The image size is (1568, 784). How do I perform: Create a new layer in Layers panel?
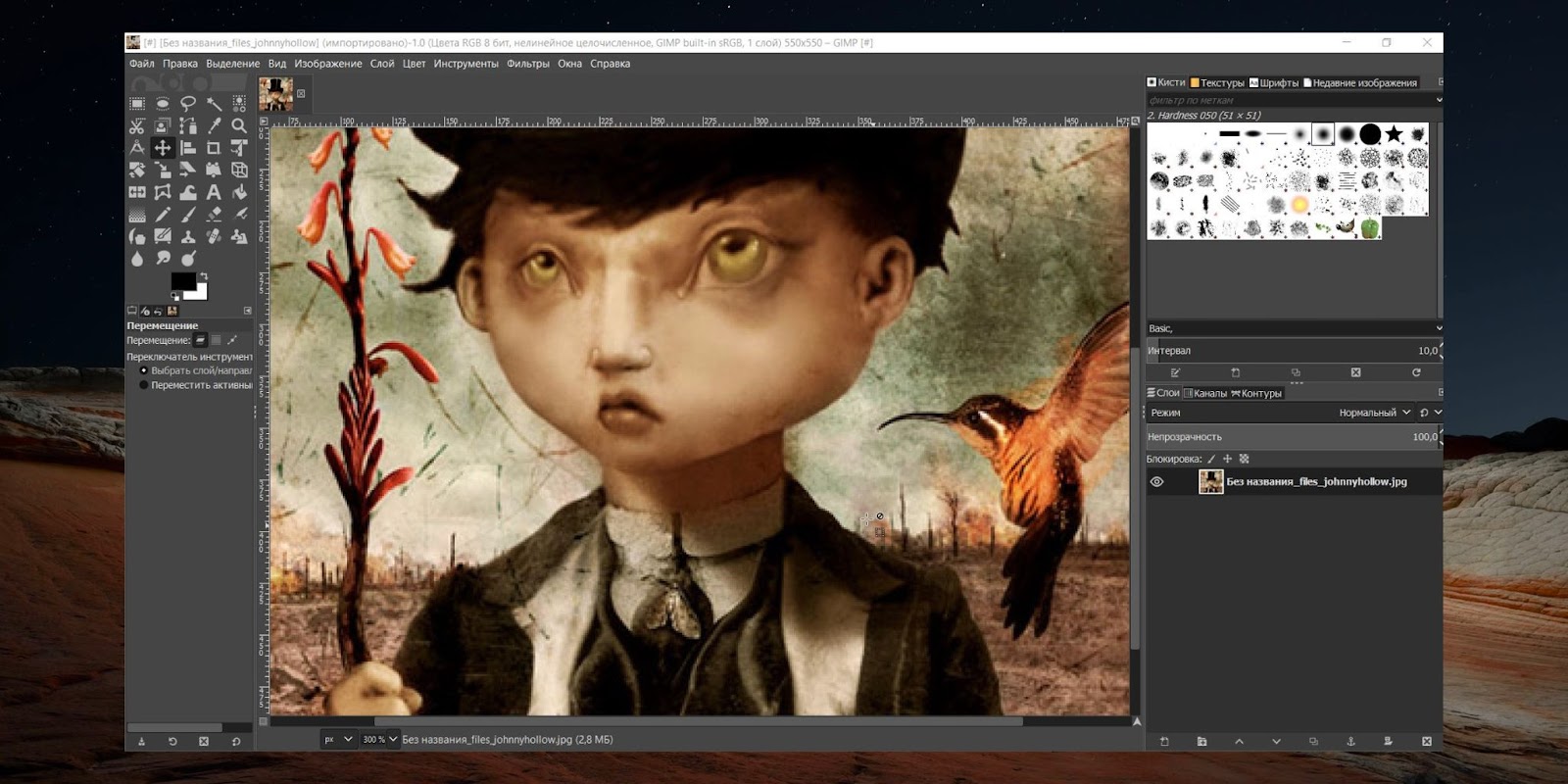(x=1164, y=742)
